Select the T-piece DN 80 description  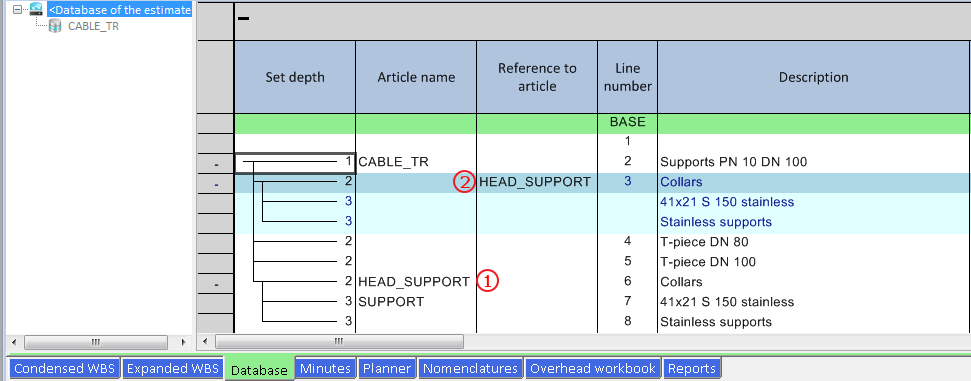[x=814, y=242]
